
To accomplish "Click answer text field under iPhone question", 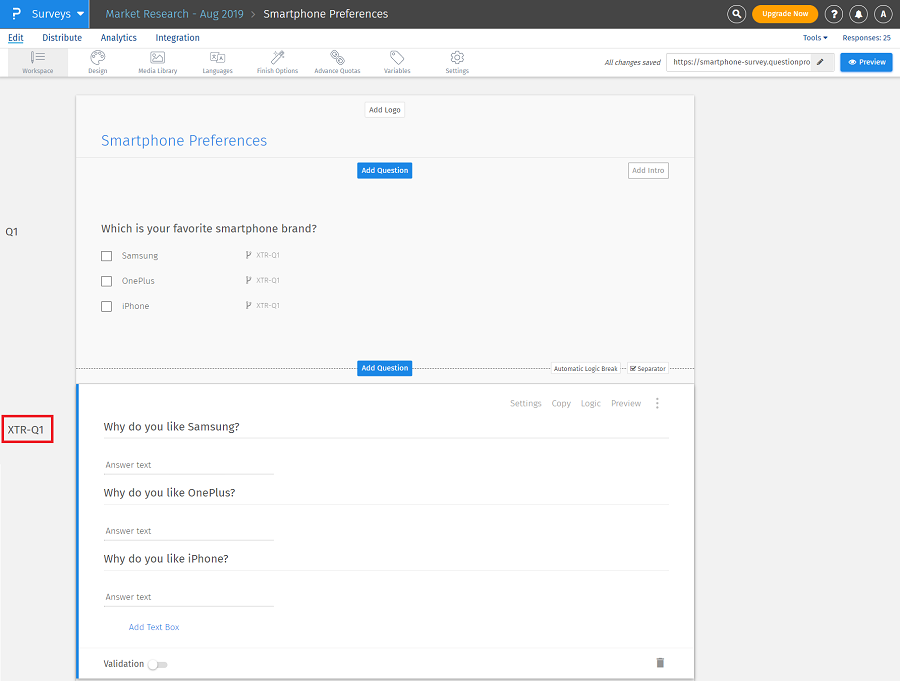I will [188, 597].
